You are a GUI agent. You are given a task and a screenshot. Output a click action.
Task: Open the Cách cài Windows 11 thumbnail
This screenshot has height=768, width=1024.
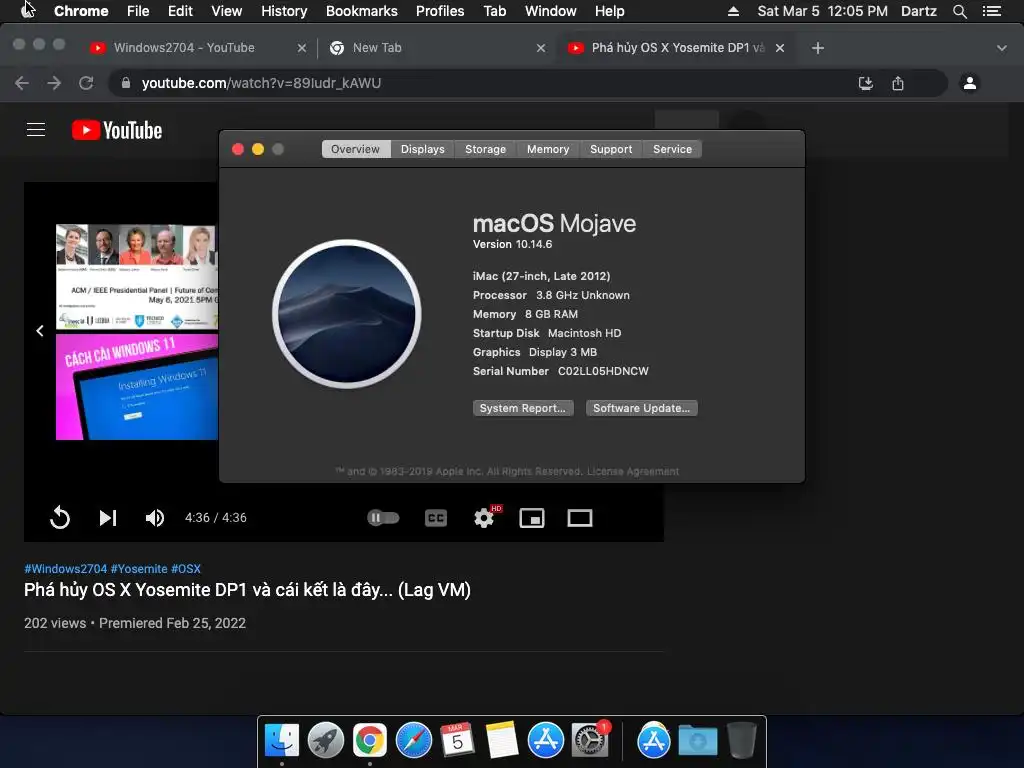136,387
